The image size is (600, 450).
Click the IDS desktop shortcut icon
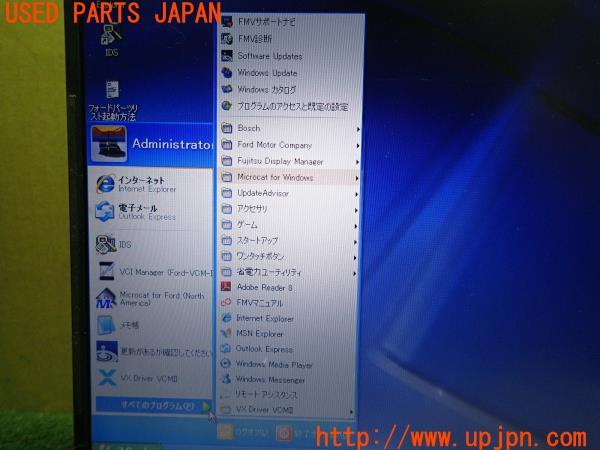point(111,35)
